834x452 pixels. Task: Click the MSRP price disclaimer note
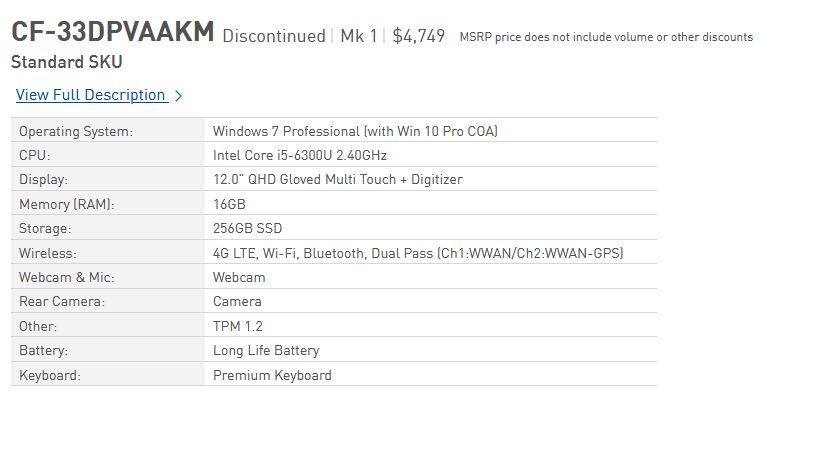(x=606, y=37)
